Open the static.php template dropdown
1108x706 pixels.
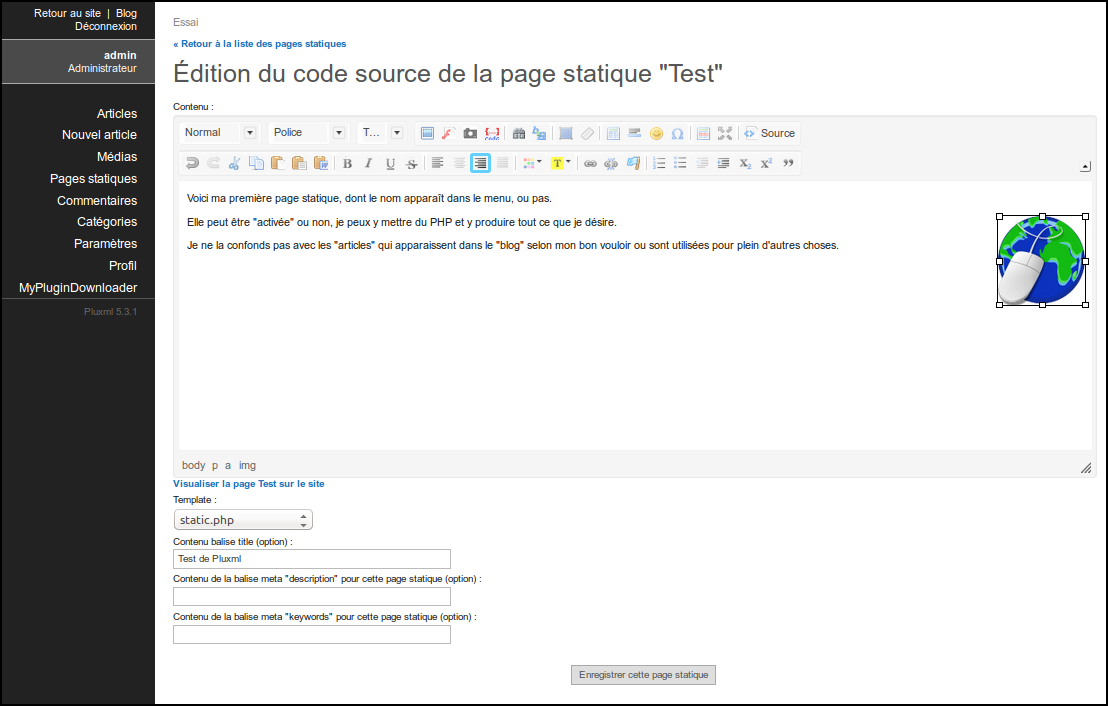click(x=243, y=520)
